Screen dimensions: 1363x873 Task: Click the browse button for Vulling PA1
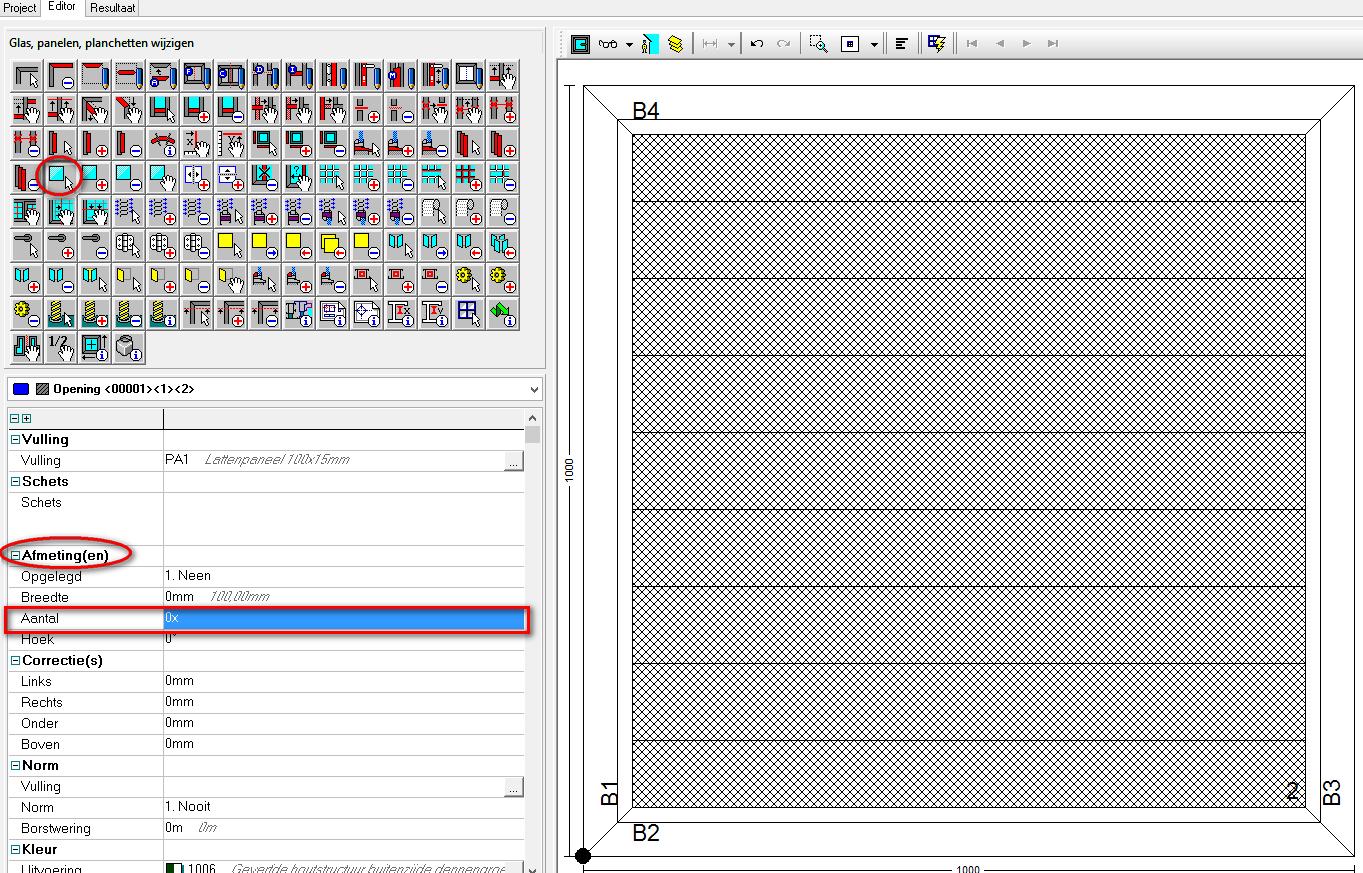coord(513,461)
